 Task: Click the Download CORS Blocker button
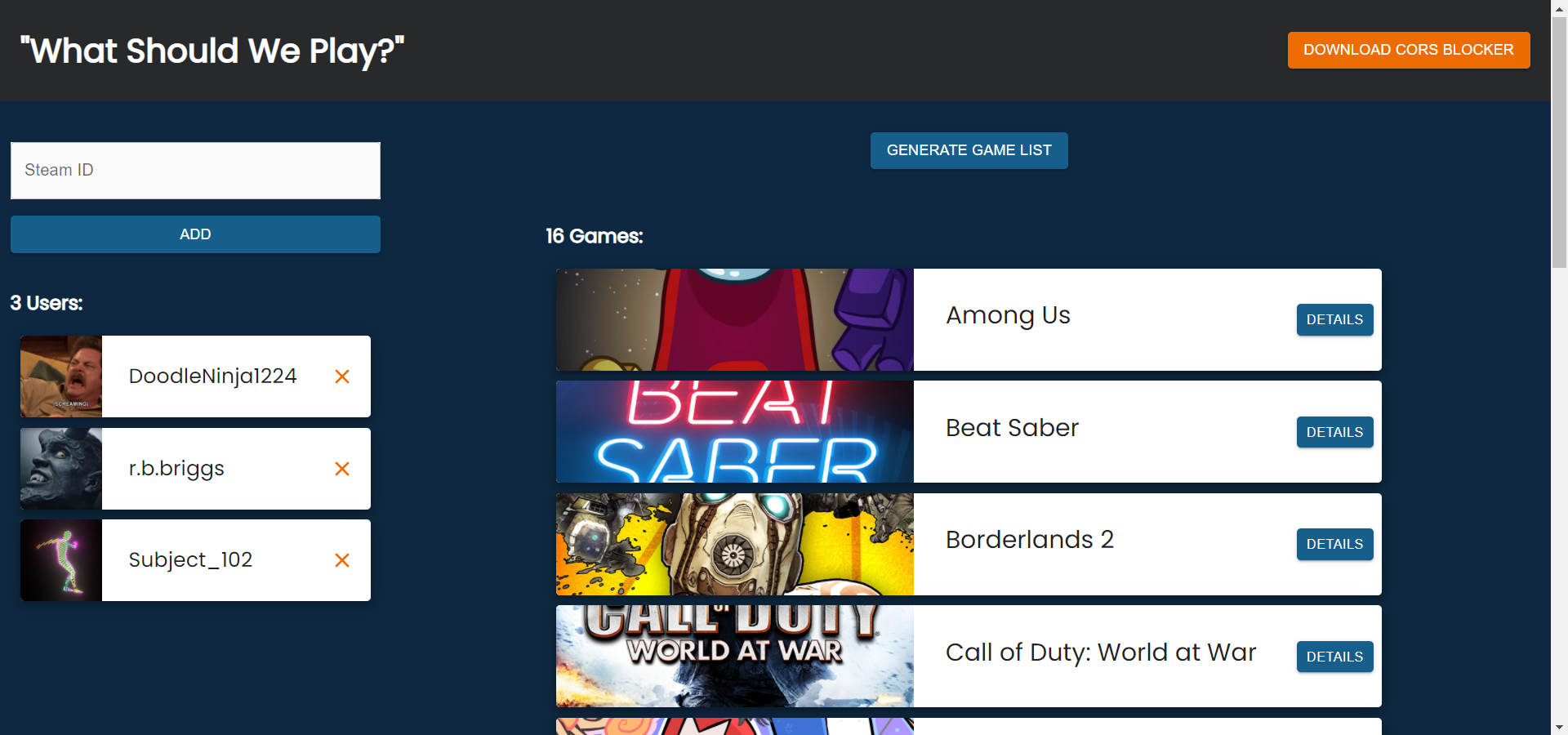[1409, 50]
